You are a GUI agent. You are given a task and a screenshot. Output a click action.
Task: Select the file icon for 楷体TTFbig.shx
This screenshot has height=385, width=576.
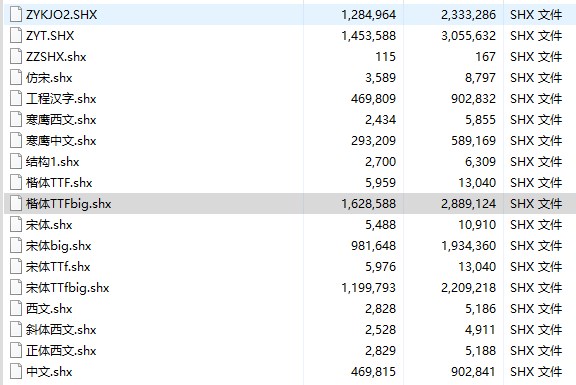coord(16,204)
